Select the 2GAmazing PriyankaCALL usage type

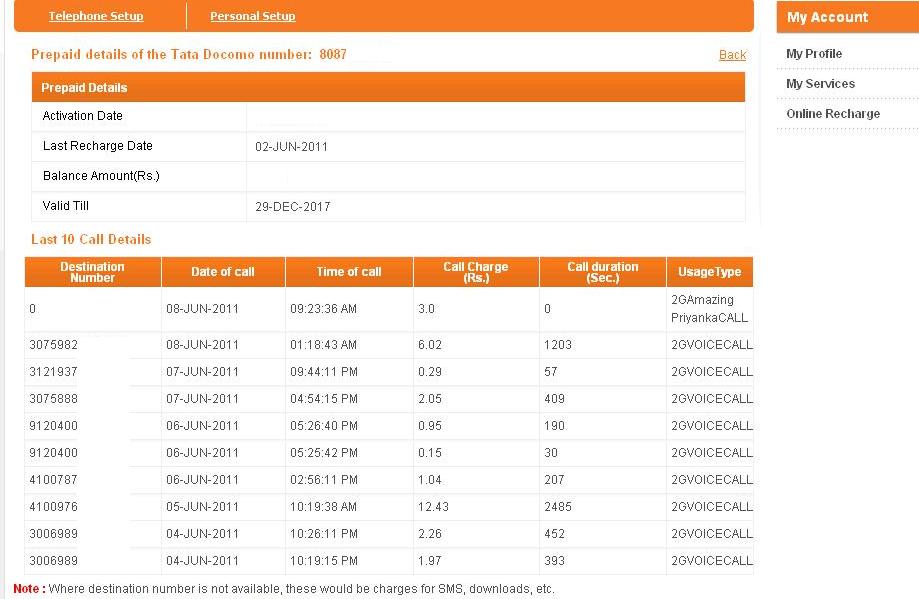[x=709, y=309]
